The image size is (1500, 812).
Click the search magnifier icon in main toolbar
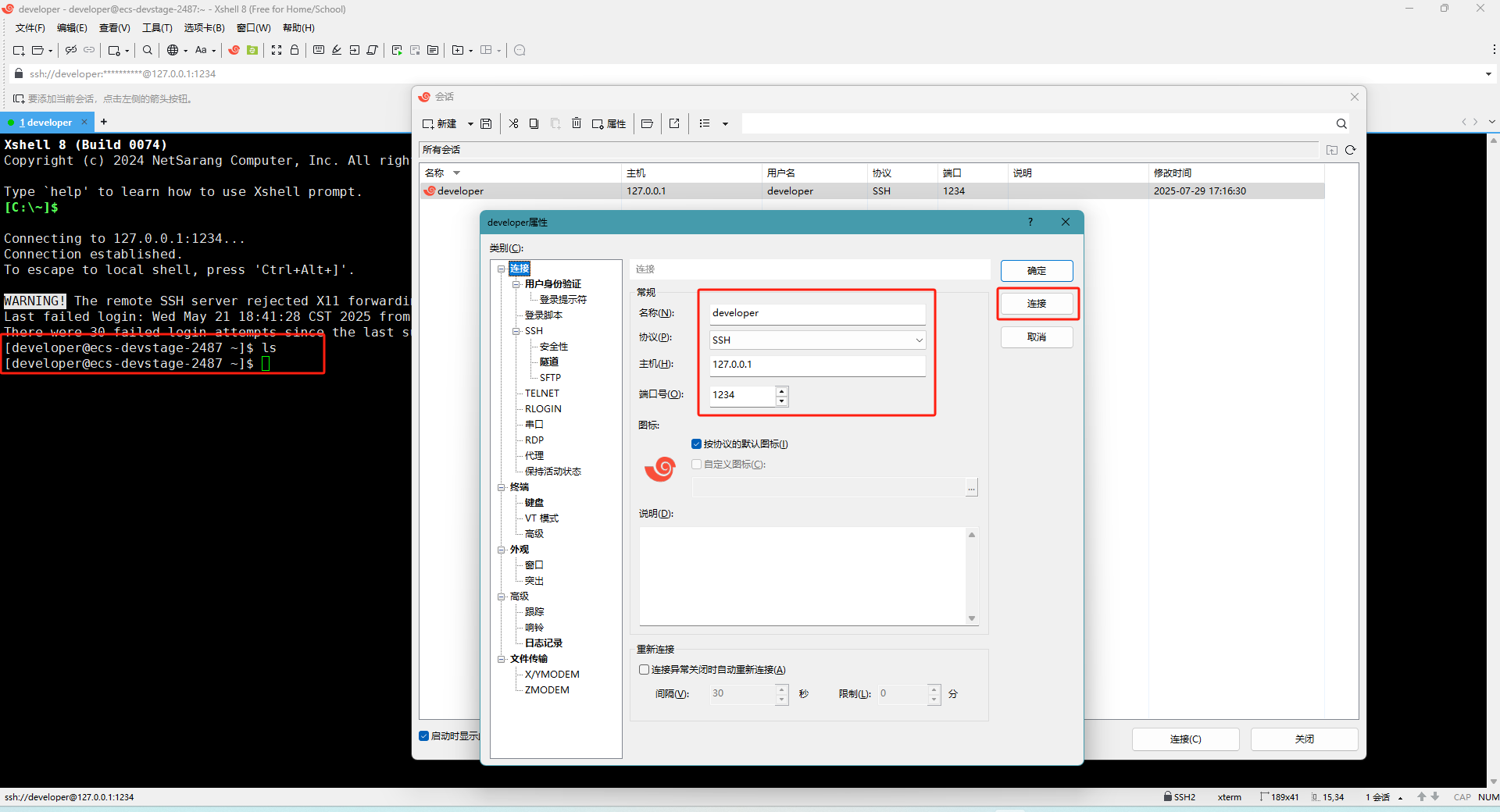click(148, 50)
